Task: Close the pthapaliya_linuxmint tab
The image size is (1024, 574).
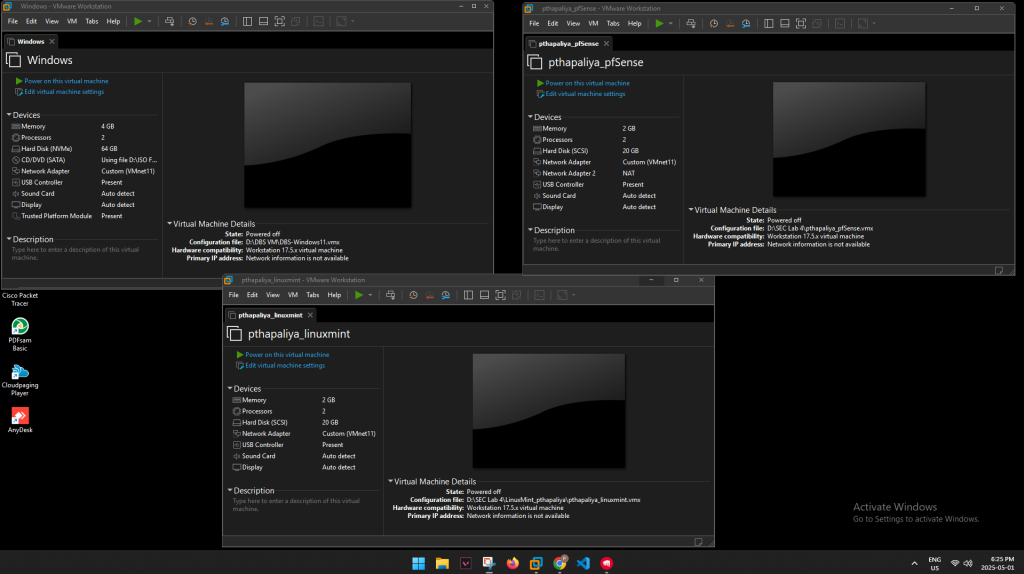Action: coord(310,315)
